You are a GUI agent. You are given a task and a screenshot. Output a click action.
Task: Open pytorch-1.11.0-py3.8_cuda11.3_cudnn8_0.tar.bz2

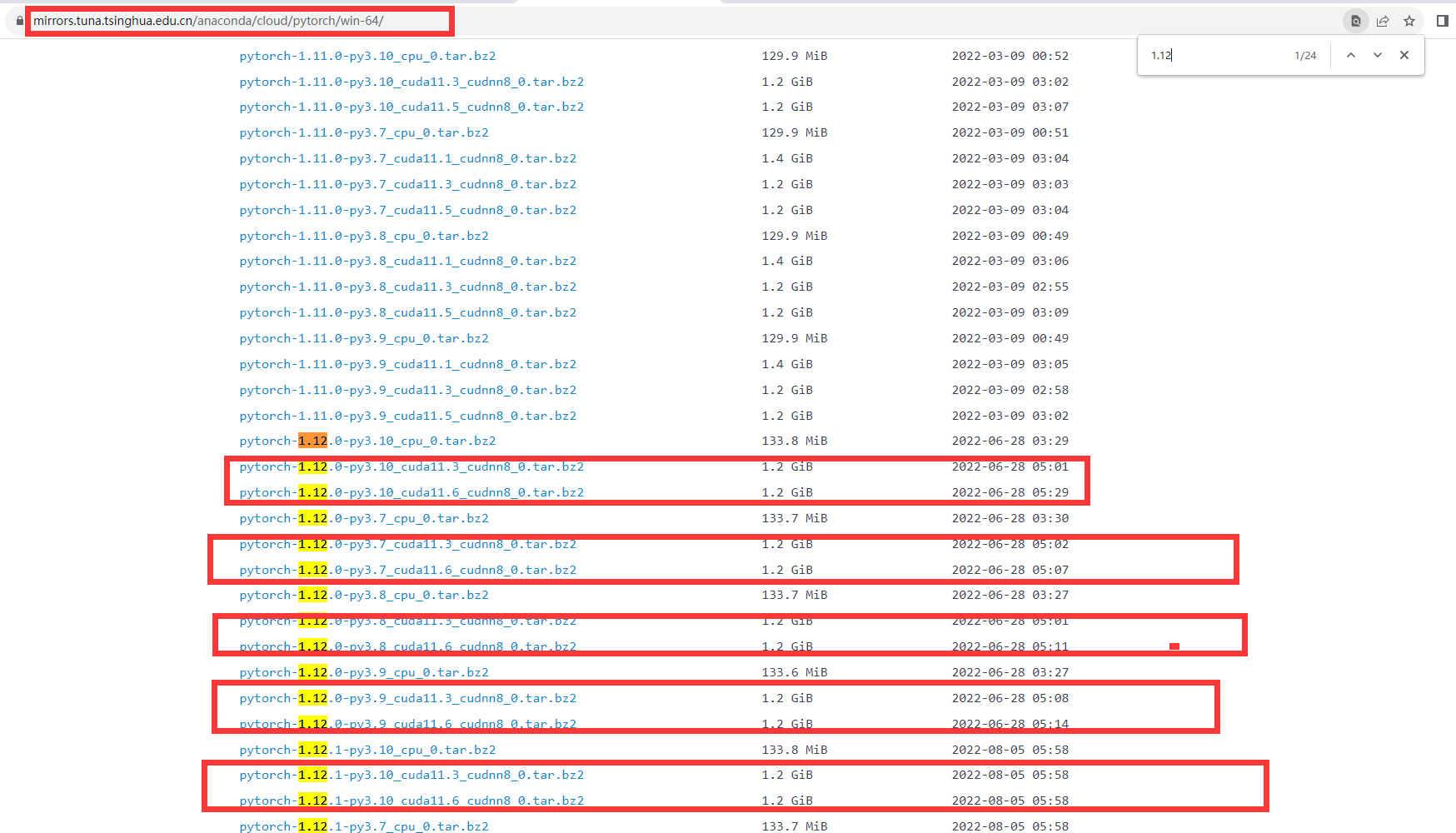click(x=408, y=287)
